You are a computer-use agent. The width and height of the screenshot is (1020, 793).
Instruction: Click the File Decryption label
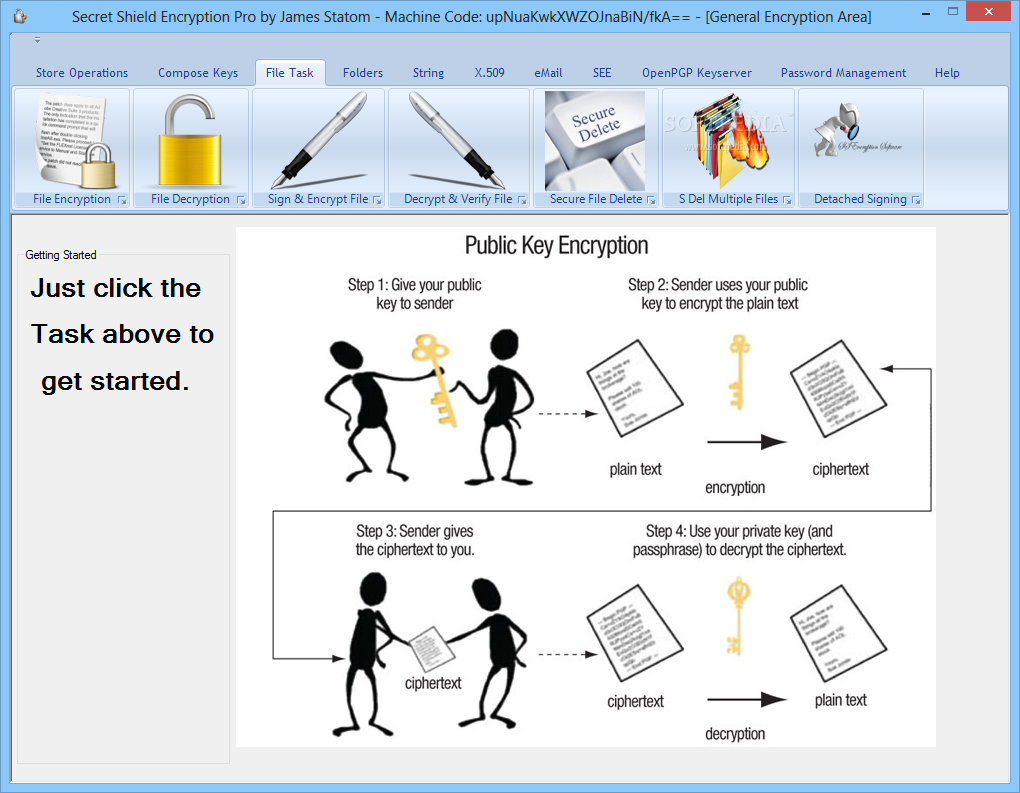click(x=190, y=199)
